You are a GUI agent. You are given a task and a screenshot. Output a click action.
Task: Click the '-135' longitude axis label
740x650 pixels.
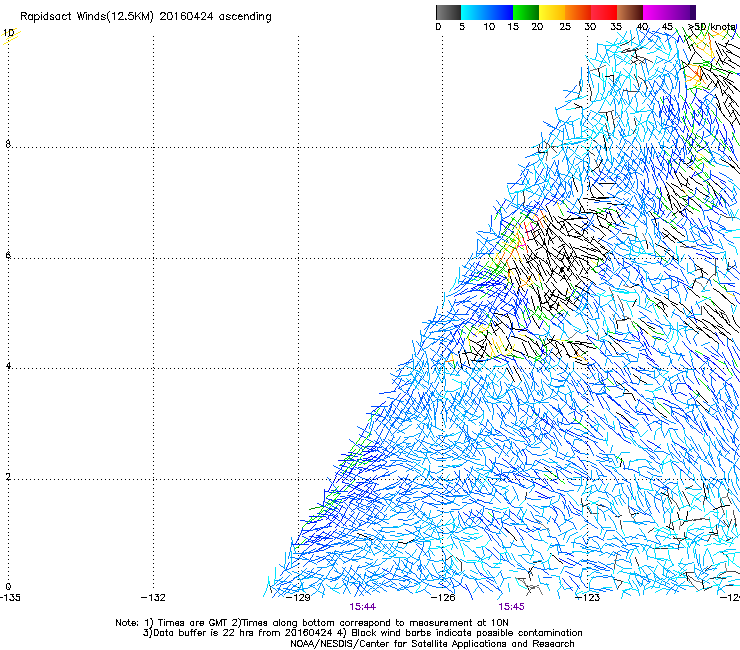(x=9, y=598)
